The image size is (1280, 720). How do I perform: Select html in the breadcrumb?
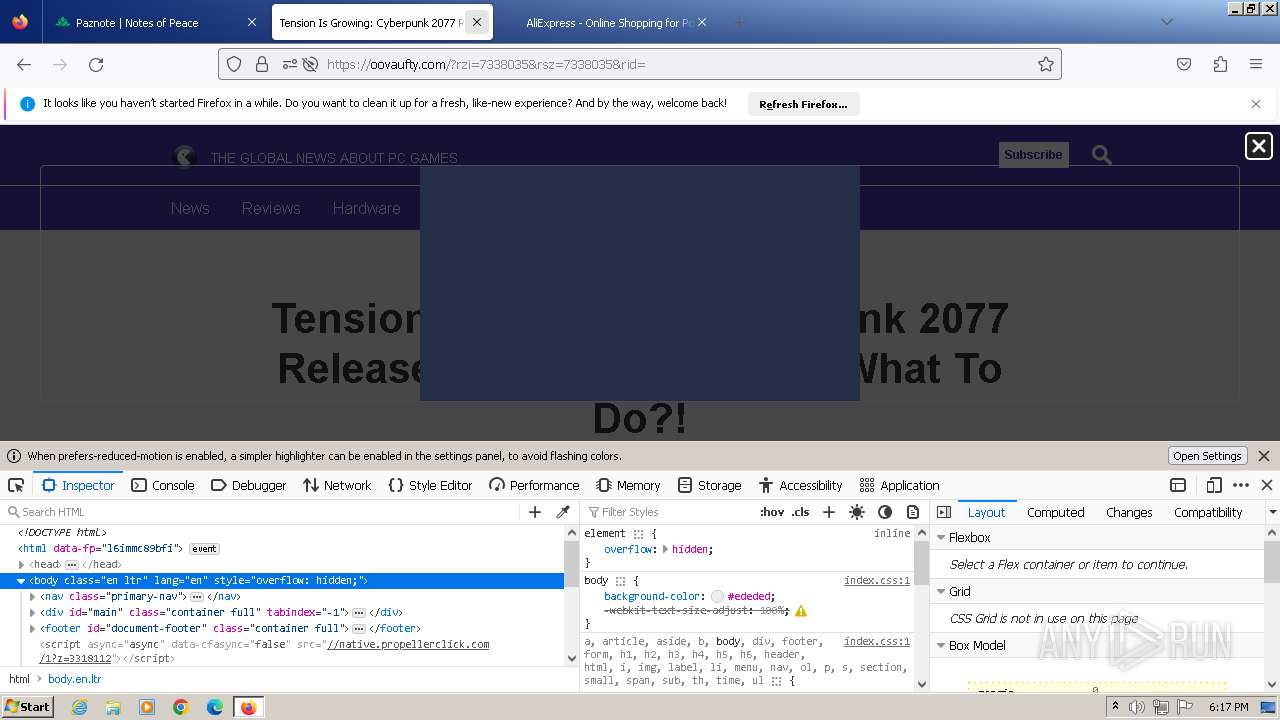click(20, 679)
